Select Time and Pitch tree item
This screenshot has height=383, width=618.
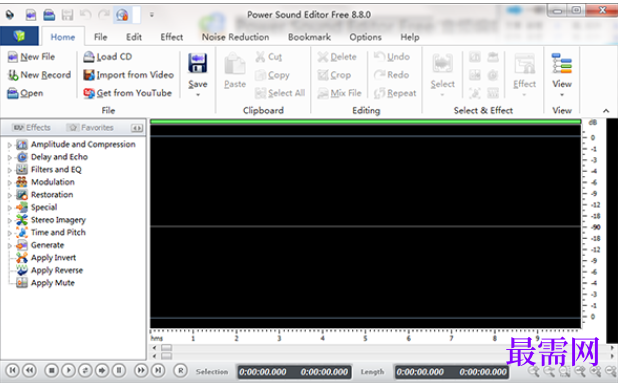click(x=58, y=232)
